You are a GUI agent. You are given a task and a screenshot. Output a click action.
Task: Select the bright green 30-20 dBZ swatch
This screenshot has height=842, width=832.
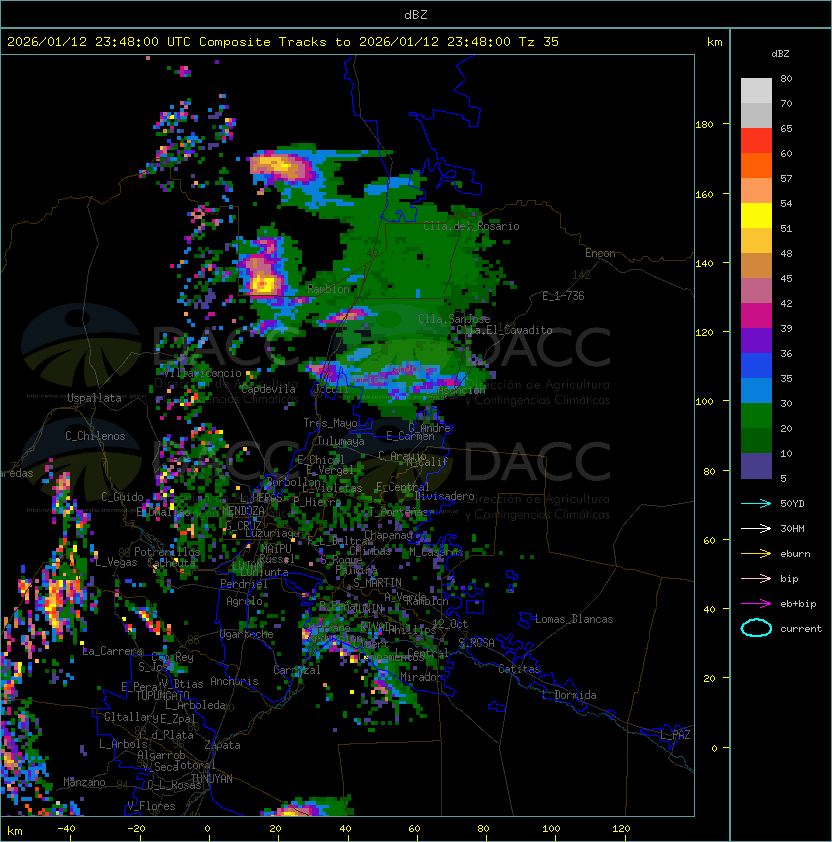pyautogui.click(x=756, y=416)
